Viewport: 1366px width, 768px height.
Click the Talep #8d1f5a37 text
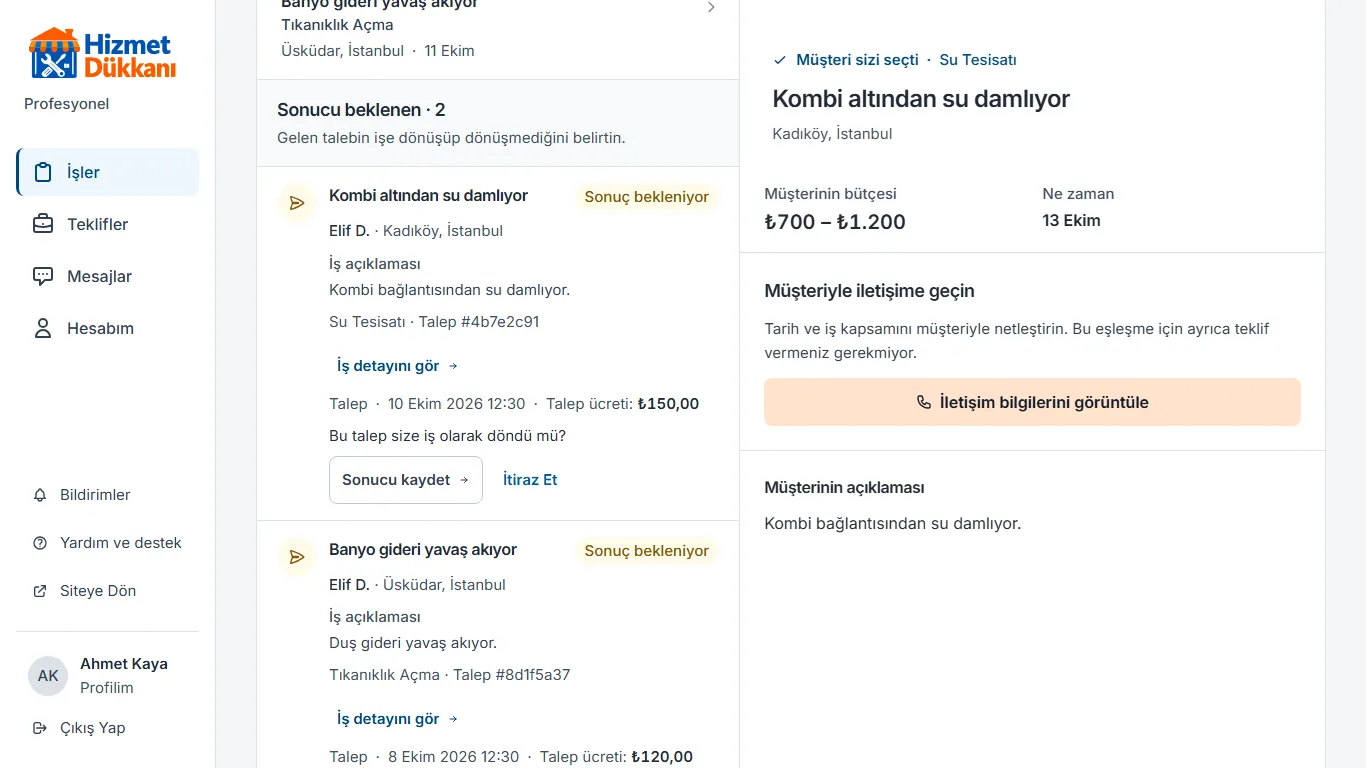coord(512,675)
